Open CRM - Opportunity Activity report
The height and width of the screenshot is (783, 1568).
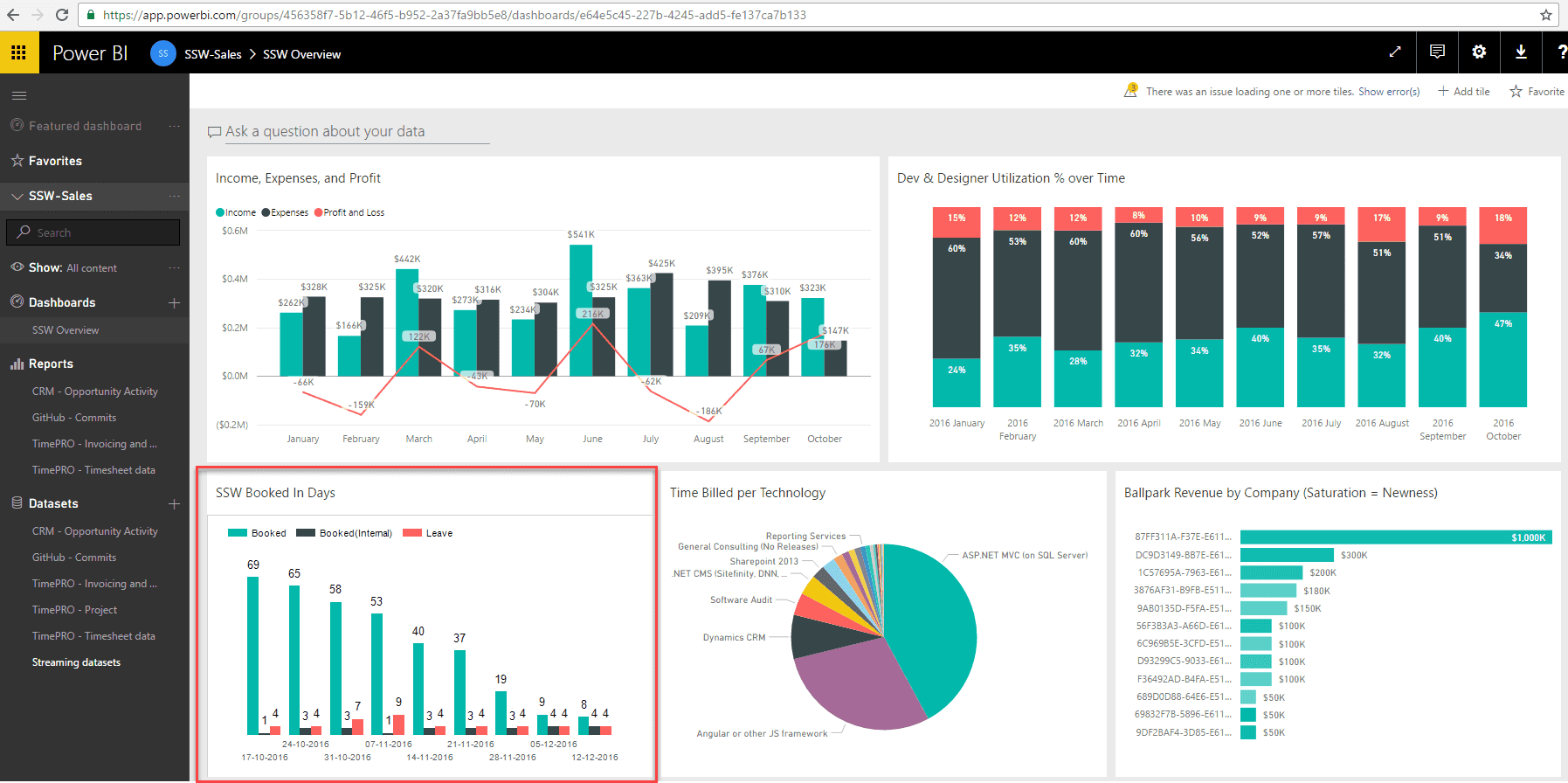coord(94,391)
